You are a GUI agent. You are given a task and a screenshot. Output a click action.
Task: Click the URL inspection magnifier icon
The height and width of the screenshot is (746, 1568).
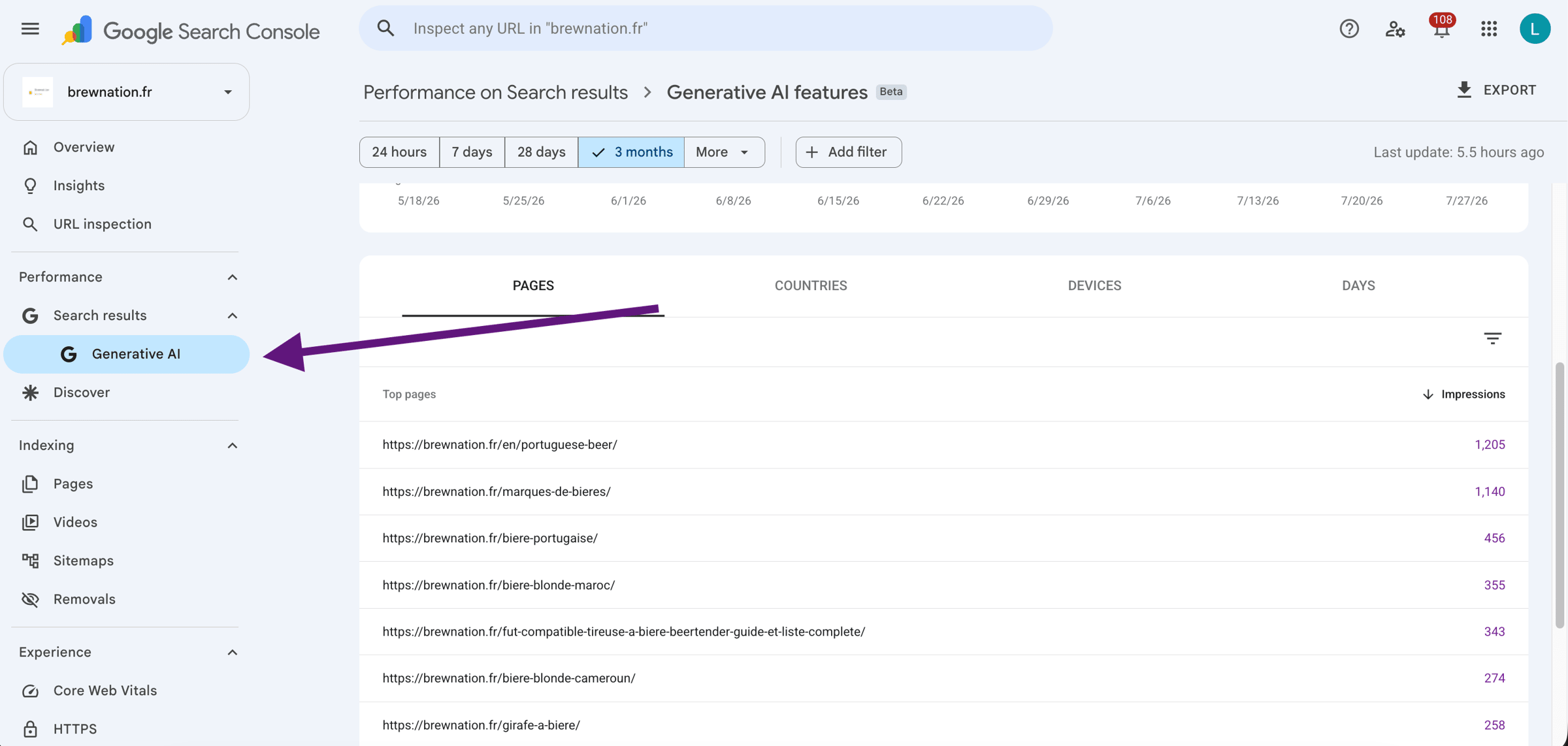(30, 225)
